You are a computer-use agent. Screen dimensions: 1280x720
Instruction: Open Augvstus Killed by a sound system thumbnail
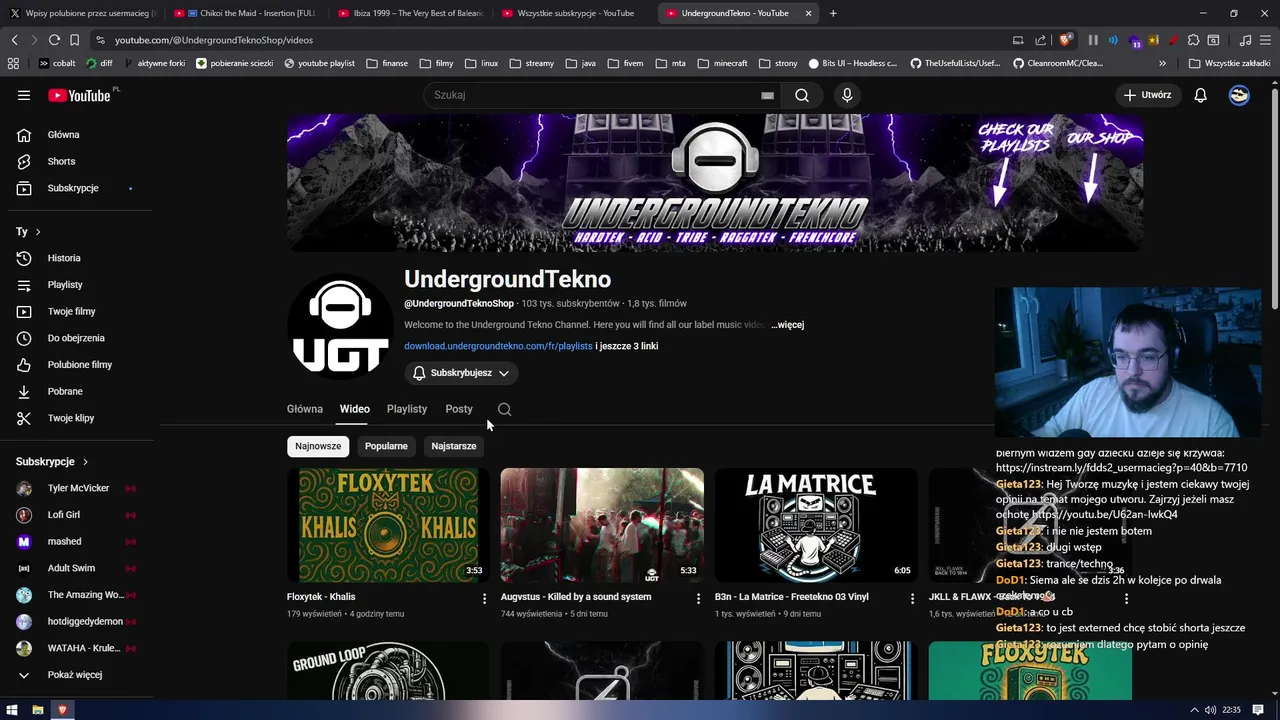pos(602,525)
